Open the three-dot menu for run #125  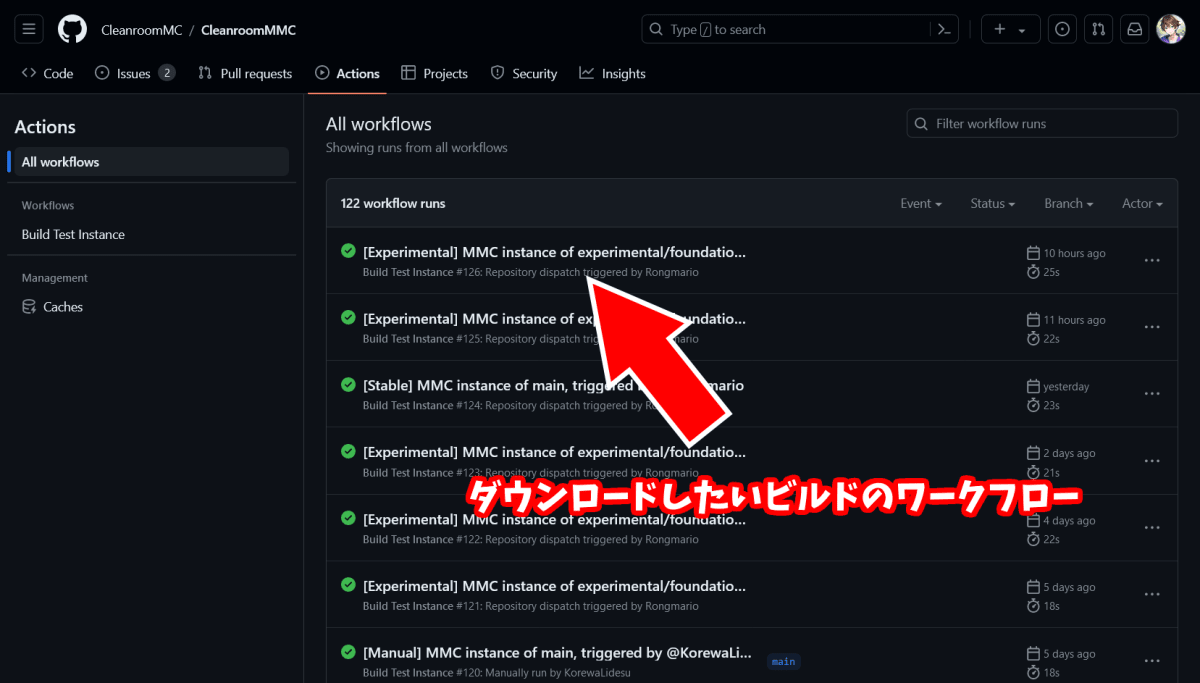pyautogui.click(x=1152, y=327)
